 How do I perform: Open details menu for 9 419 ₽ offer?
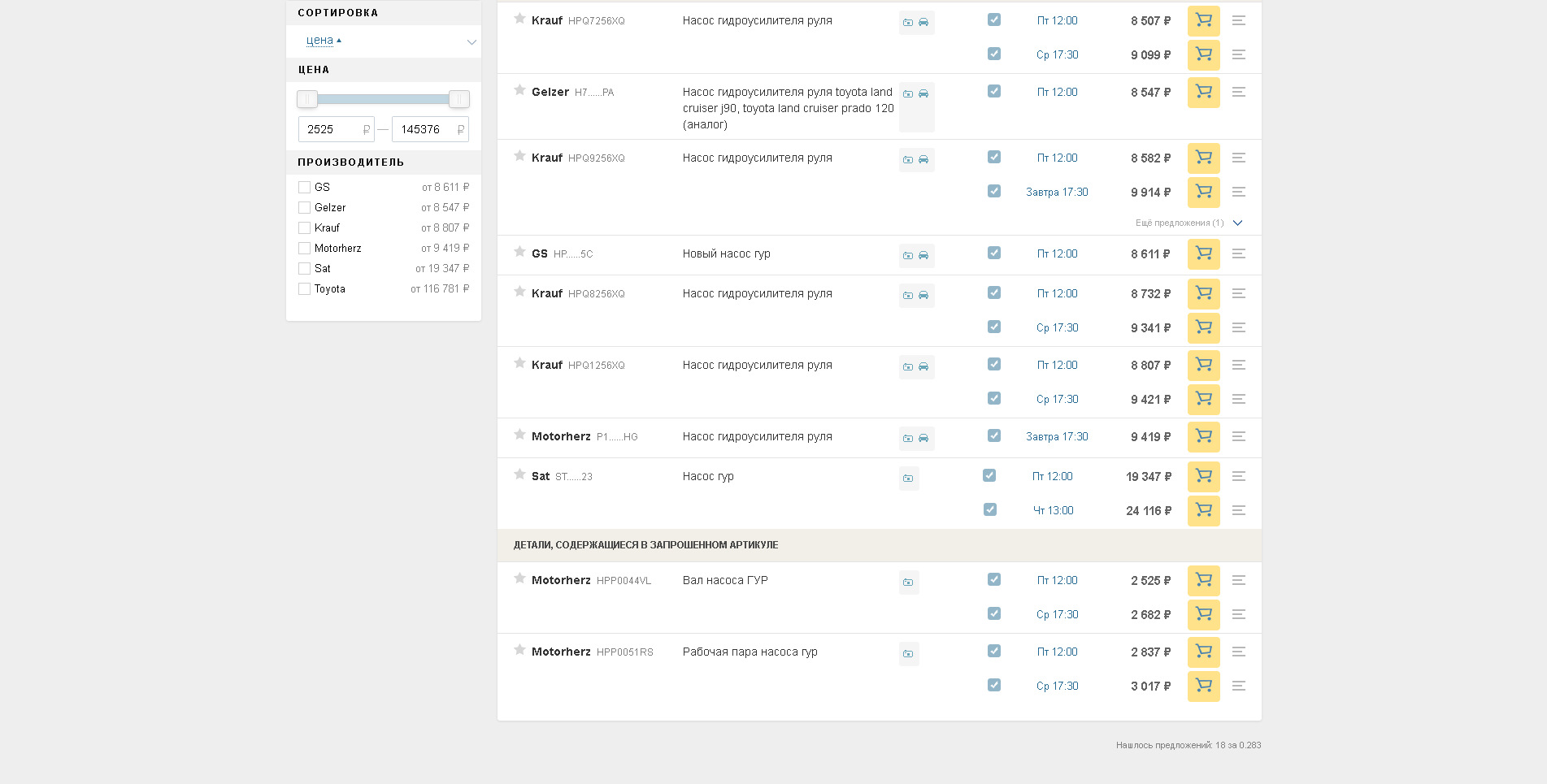(1238, 437)
